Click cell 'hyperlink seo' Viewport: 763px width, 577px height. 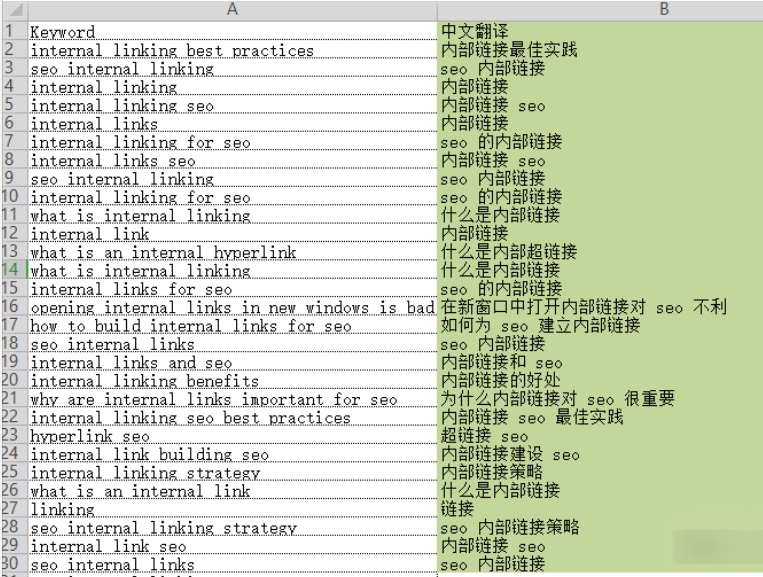point(232,435)
